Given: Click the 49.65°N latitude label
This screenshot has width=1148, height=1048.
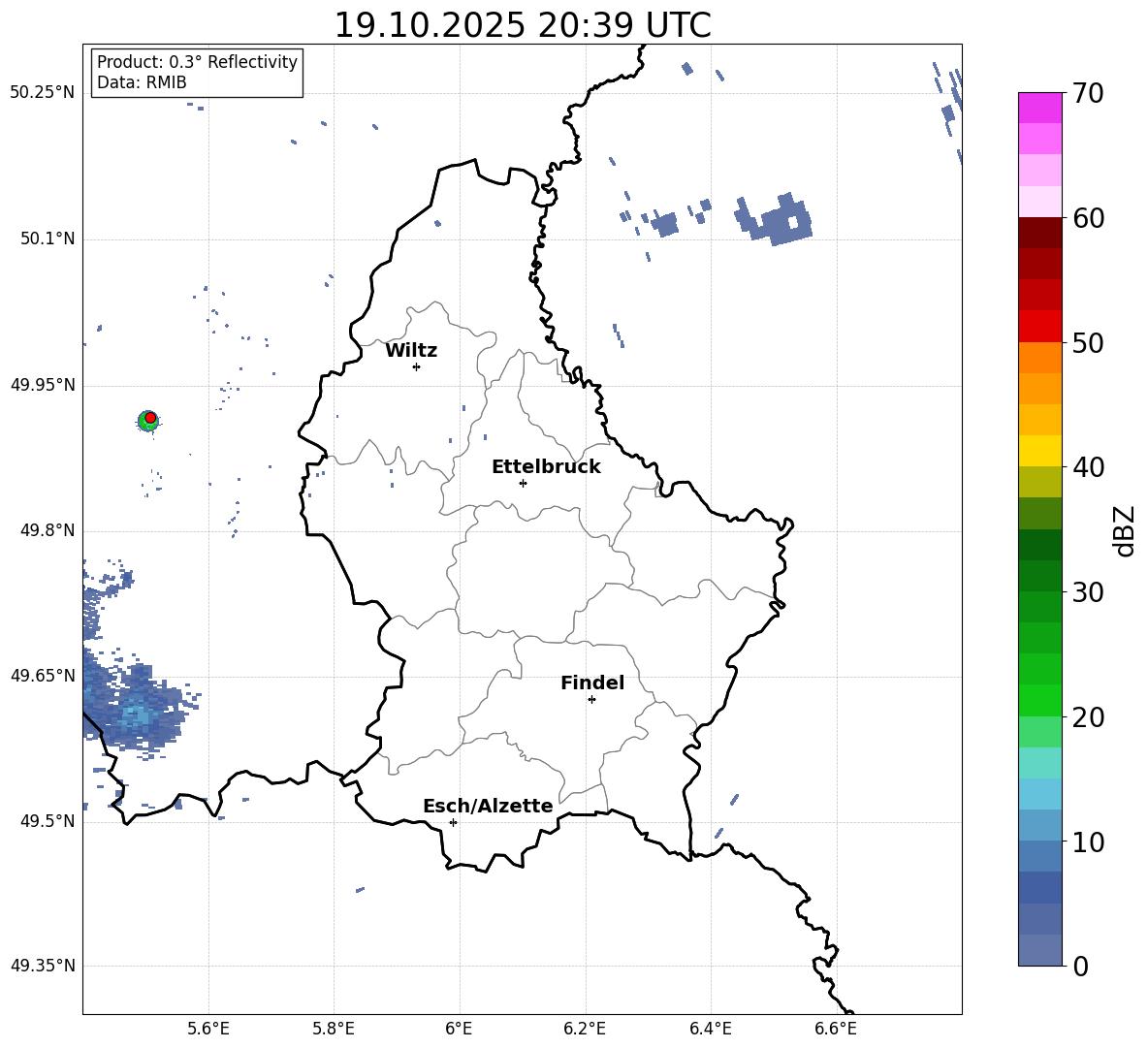Looking at the screenshot, I should tap(43, 675).
